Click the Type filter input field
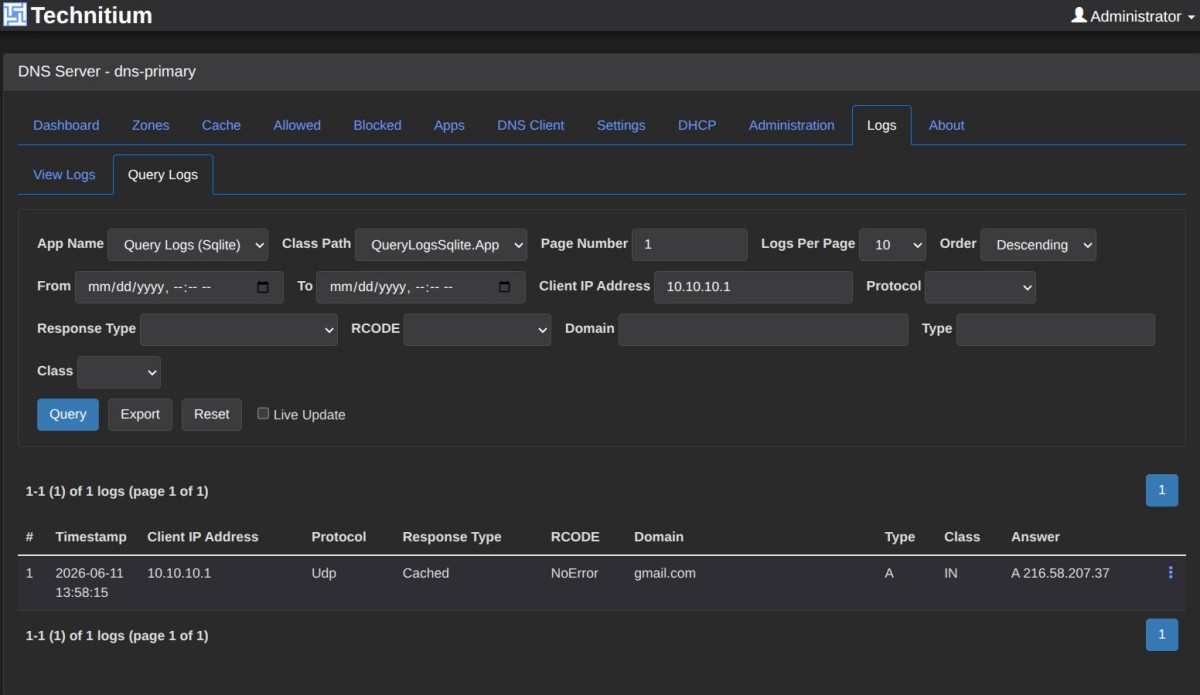The image size is (1200, 695). tap(1055, 330)
